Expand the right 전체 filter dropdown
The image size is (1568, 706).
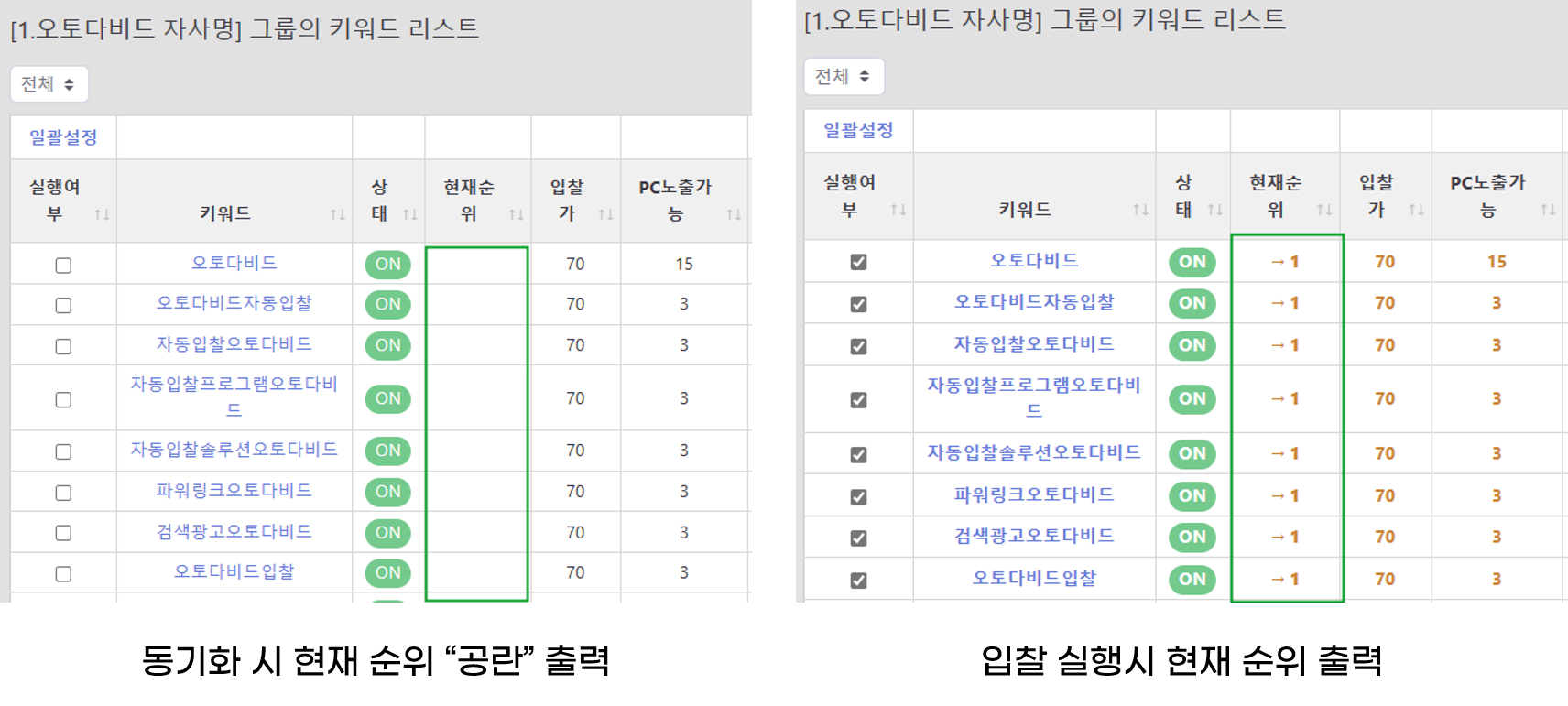point(843,77)
